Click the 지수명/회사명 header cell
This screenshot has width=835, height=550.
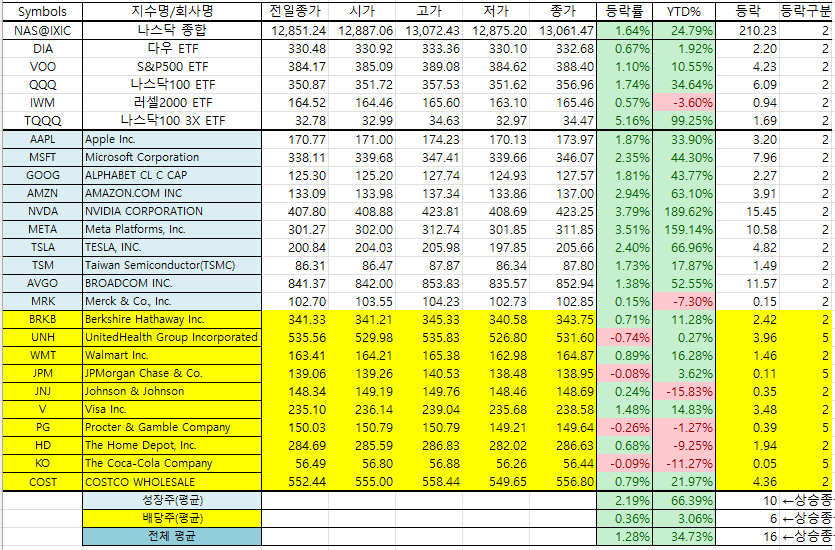(172, 12)
